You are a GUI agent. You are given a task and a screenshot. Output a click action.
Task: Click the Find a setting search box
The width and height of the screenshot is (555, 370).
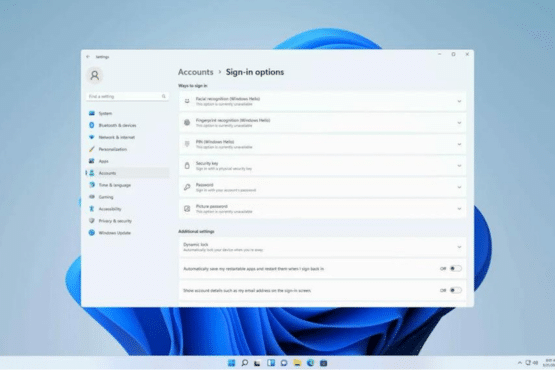pyautogui.click(x=127, y=96)
